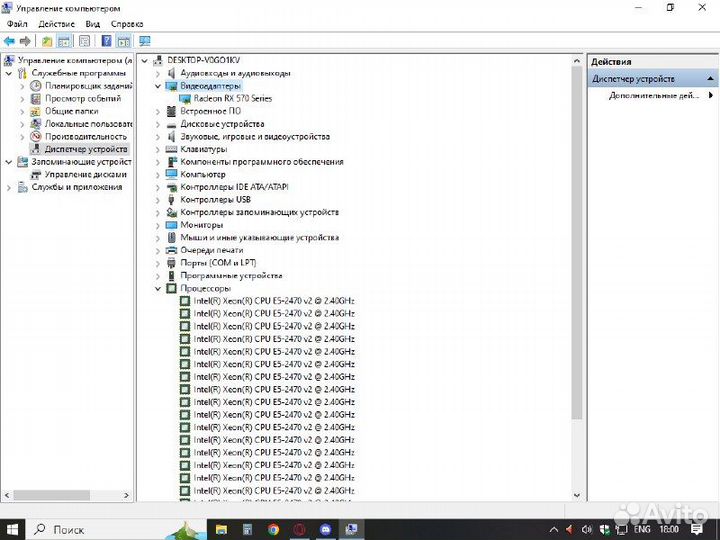This screenshot has width=720, height=540.
Task: Click the Back arrow in the toolbar
Action: pos(9,41)
